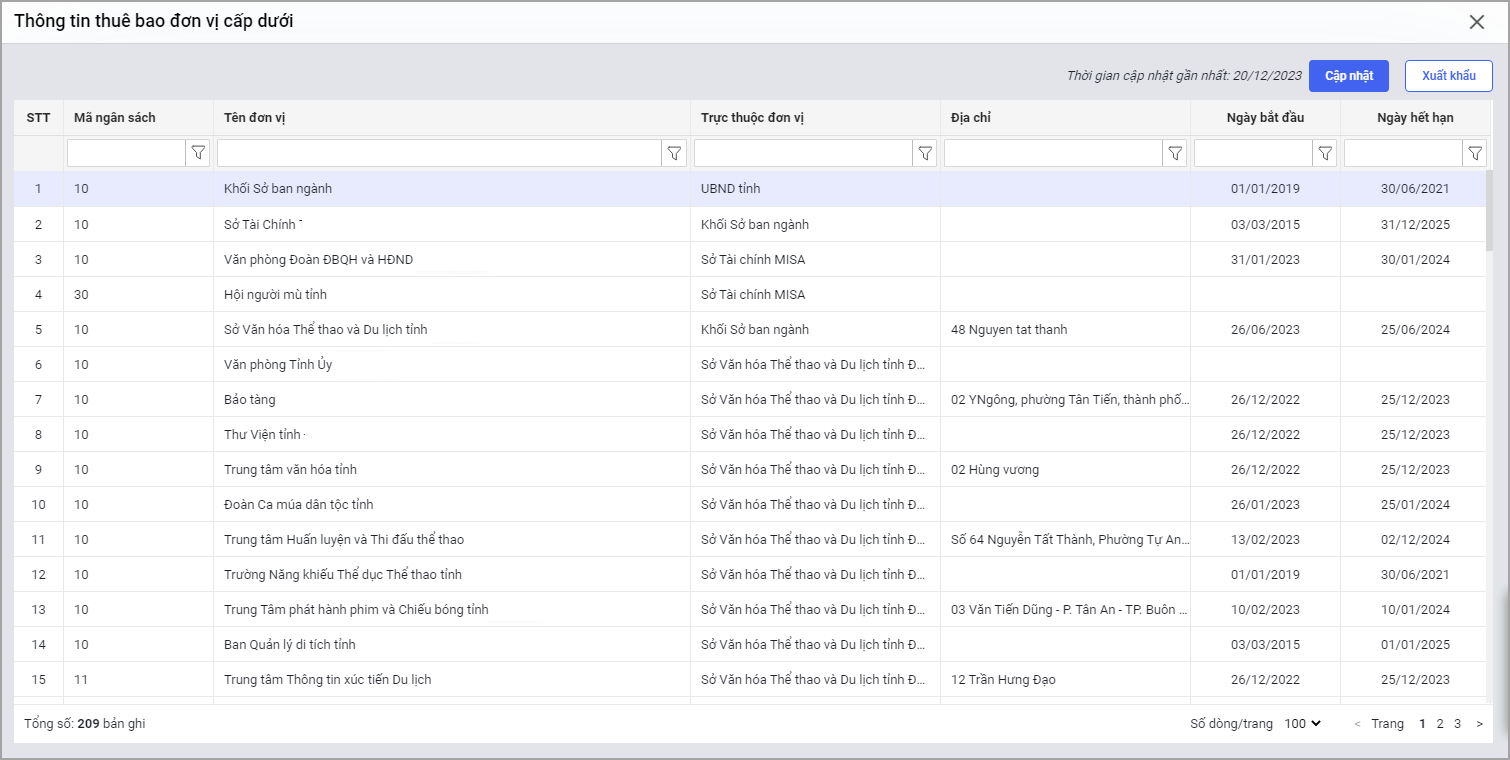Open filter icon for Trực thuộc đơn vị column
The width and height of the screenshot is (1510, 760).
click(925, 153)
